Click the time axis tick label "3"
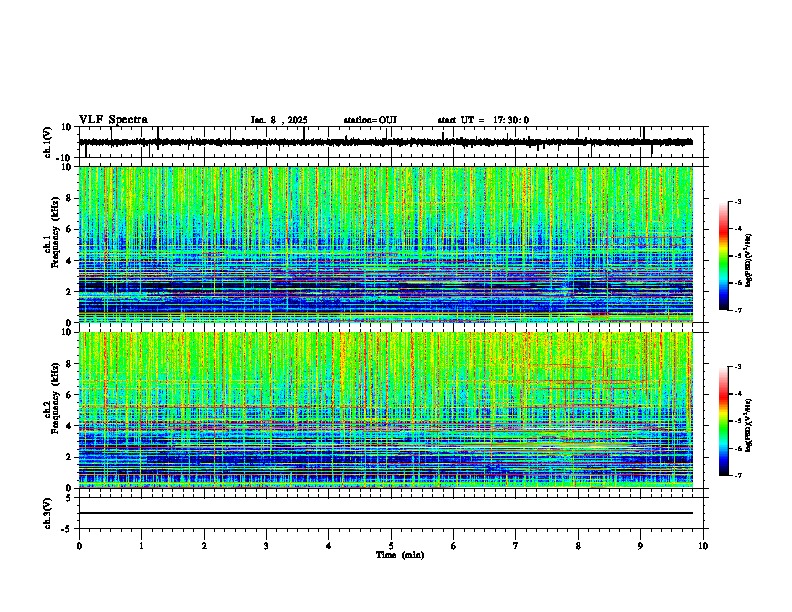Screen dimensions: 792x612 click(x=266, y=546)
